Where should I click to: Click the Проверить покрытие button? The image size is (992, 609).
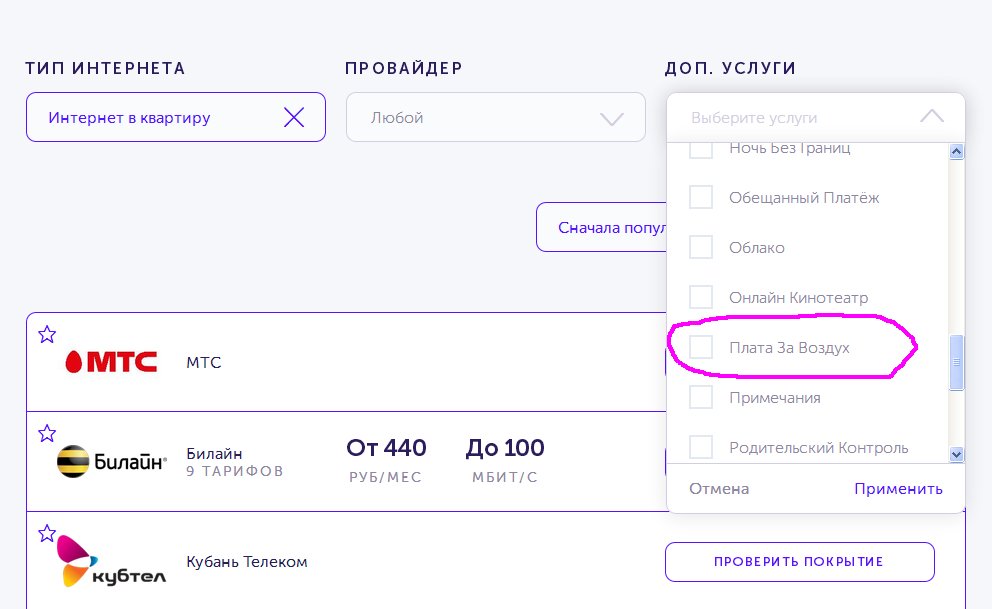tap(799, 562)
